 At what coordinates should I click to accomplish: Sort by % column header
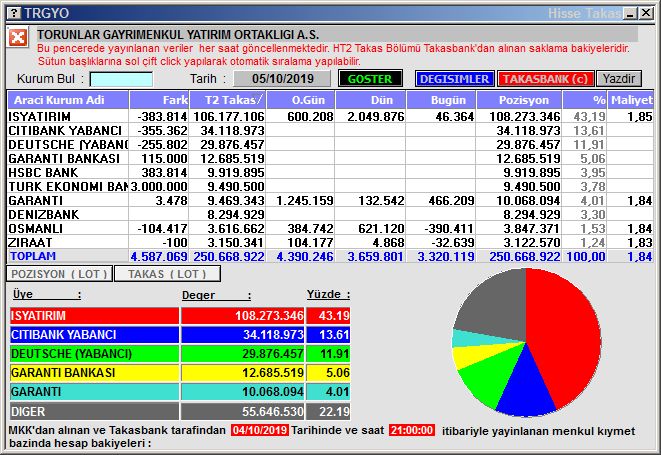click(585, 100)
